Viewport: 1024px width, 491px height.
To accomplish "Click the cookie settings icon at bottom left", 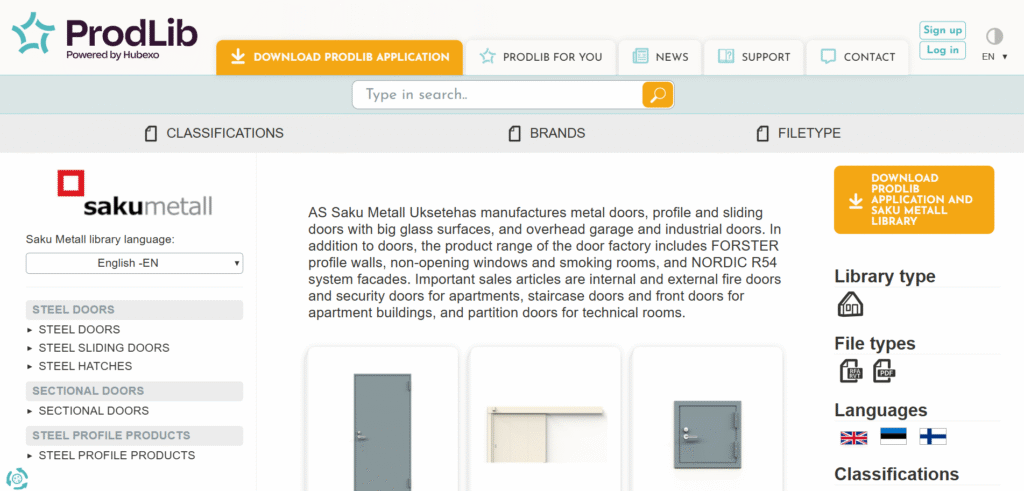I will click(16, 477).
